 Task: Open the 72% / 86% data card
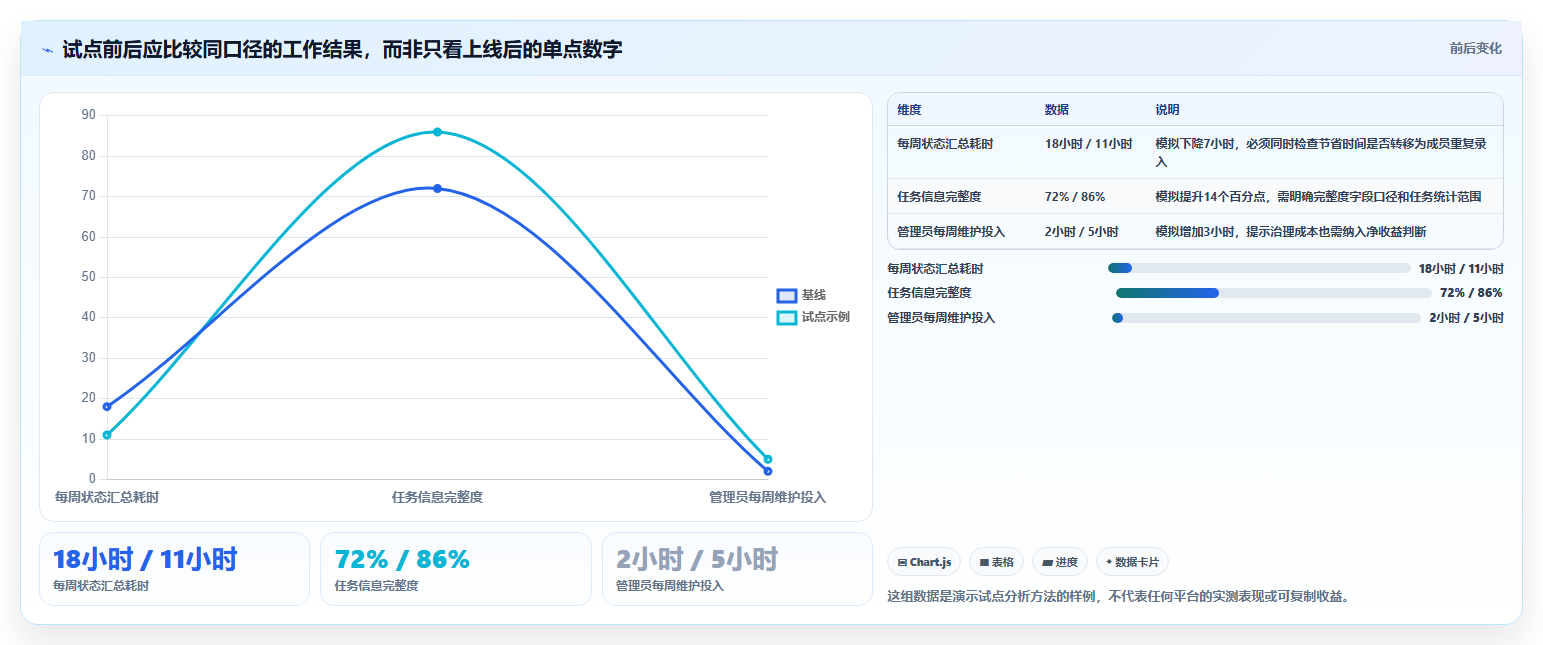coord(456,569)
